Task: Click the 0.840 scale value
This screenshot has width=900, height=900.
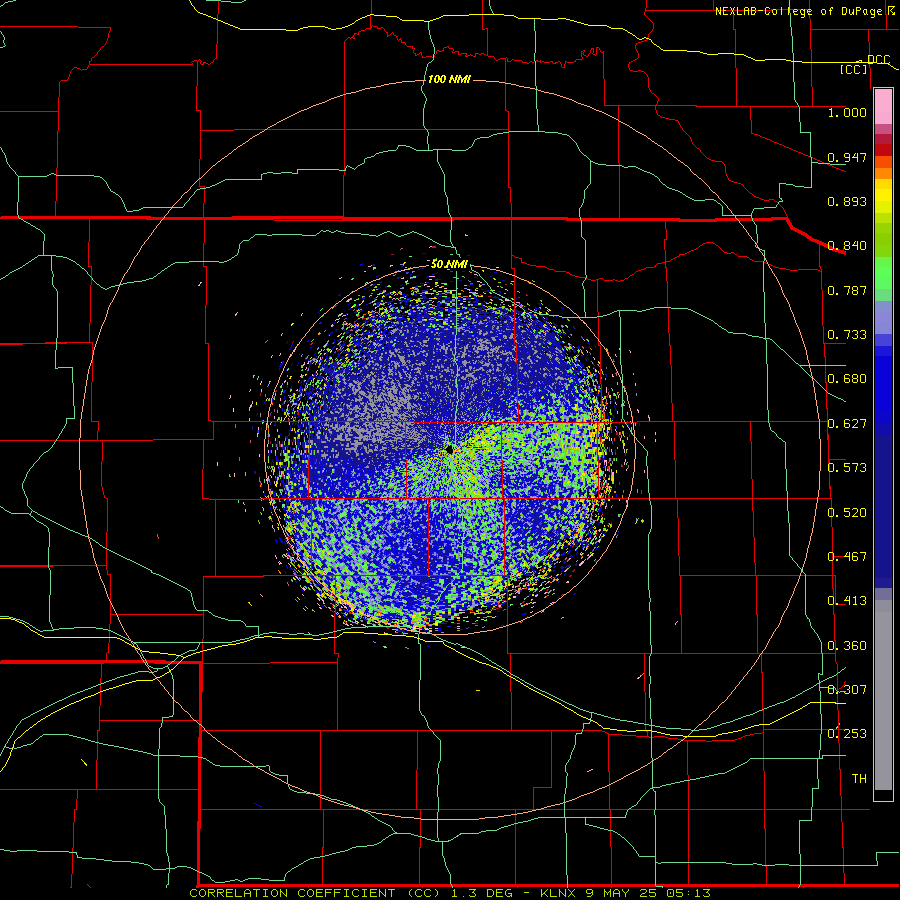Action: [847, 246]
